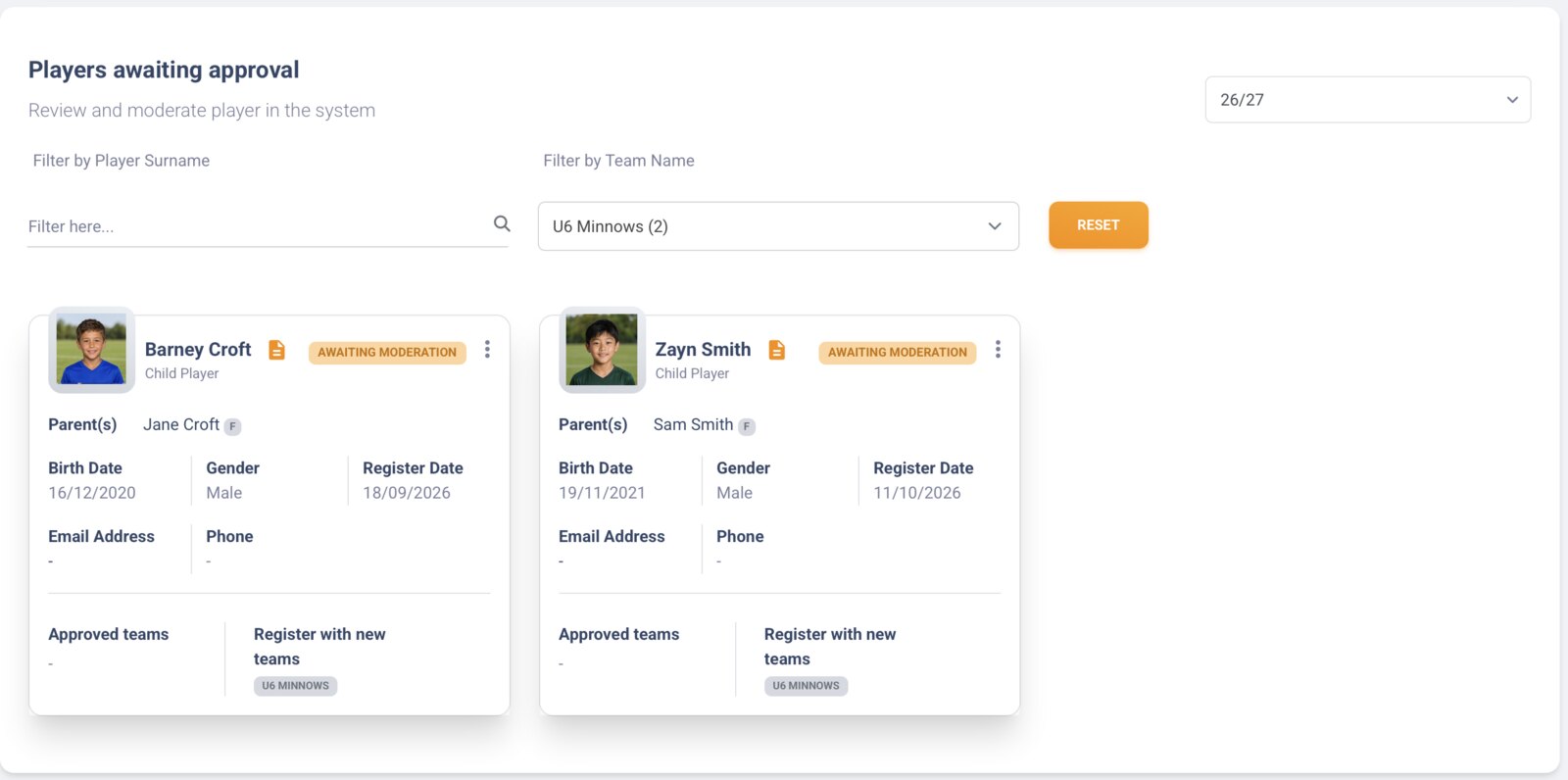Click Zayn Smith's profile photo
Image resolution: width=1568 pixels, height=780 pixels.
(602, 350)
